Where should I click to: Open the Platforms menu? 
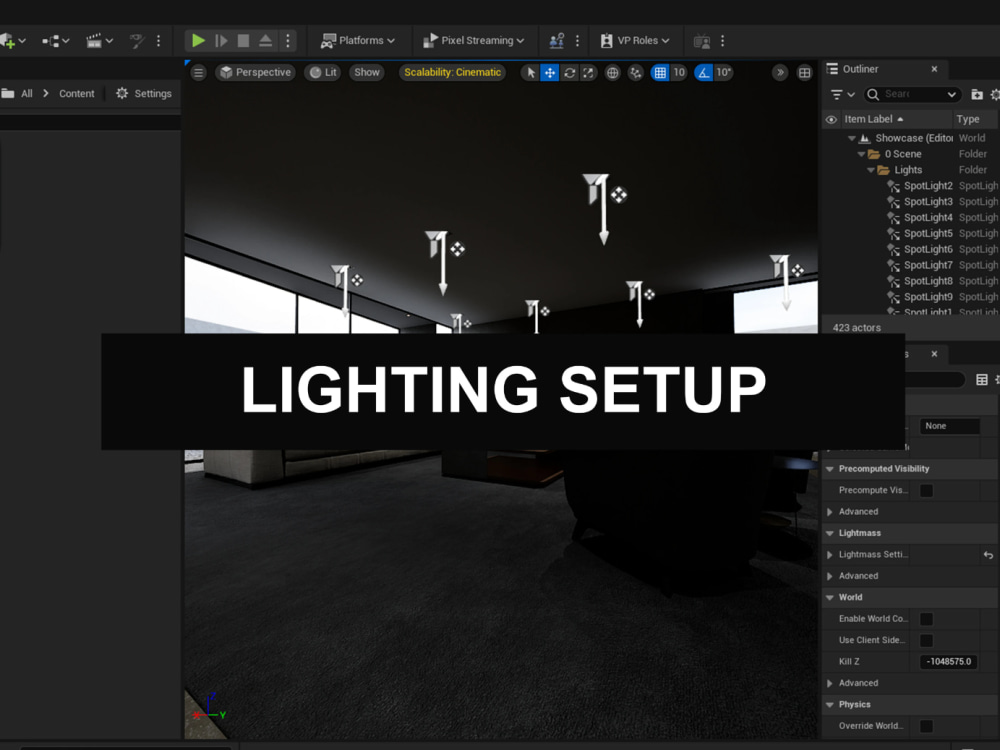coord(358,41)
